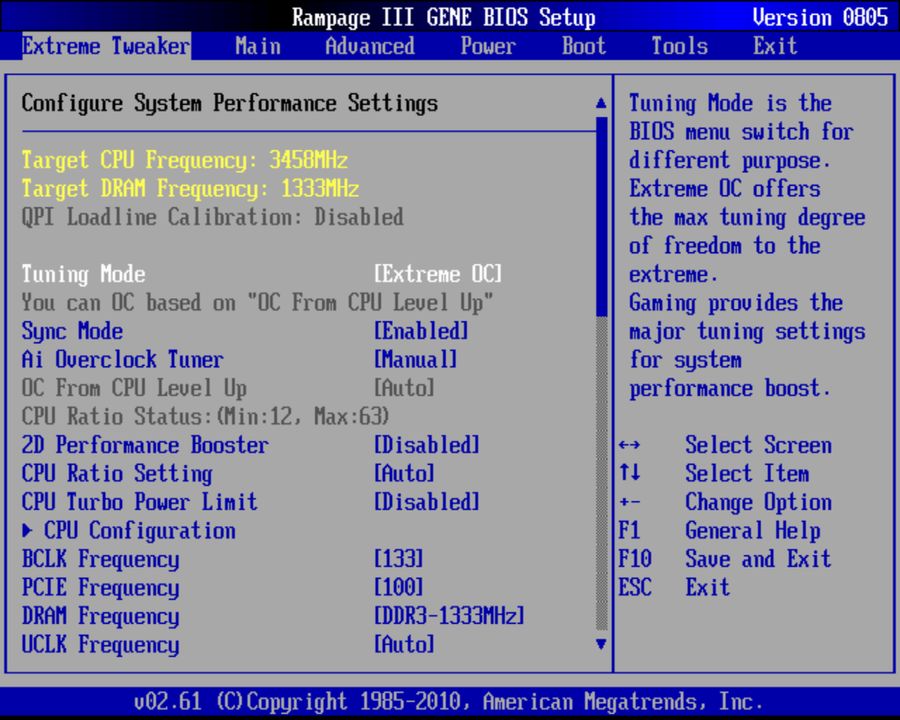The height and width of the screenshot is (720, 900).
Task: Go to the Boot tab
Action: coord(584,46)
